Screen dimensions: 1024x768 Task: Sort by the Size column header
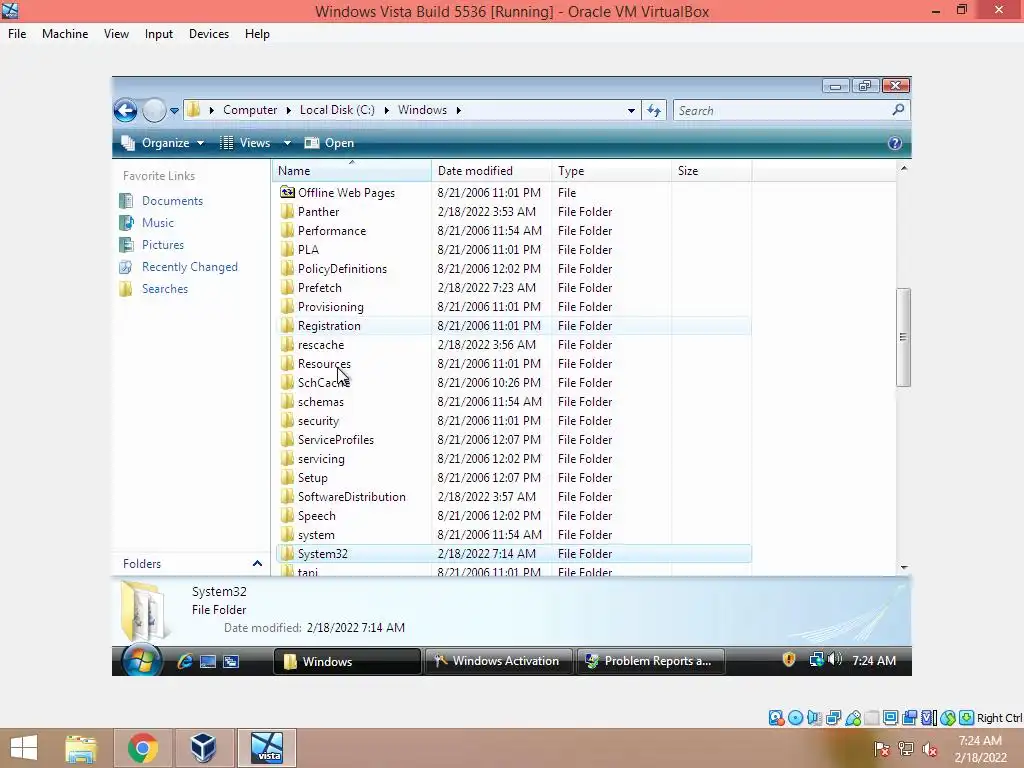[711, 170]
